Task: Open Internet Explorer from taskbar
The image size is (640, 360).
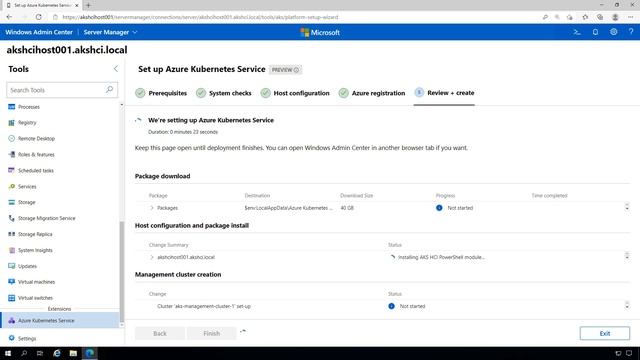Action: (x=56, y=353)
